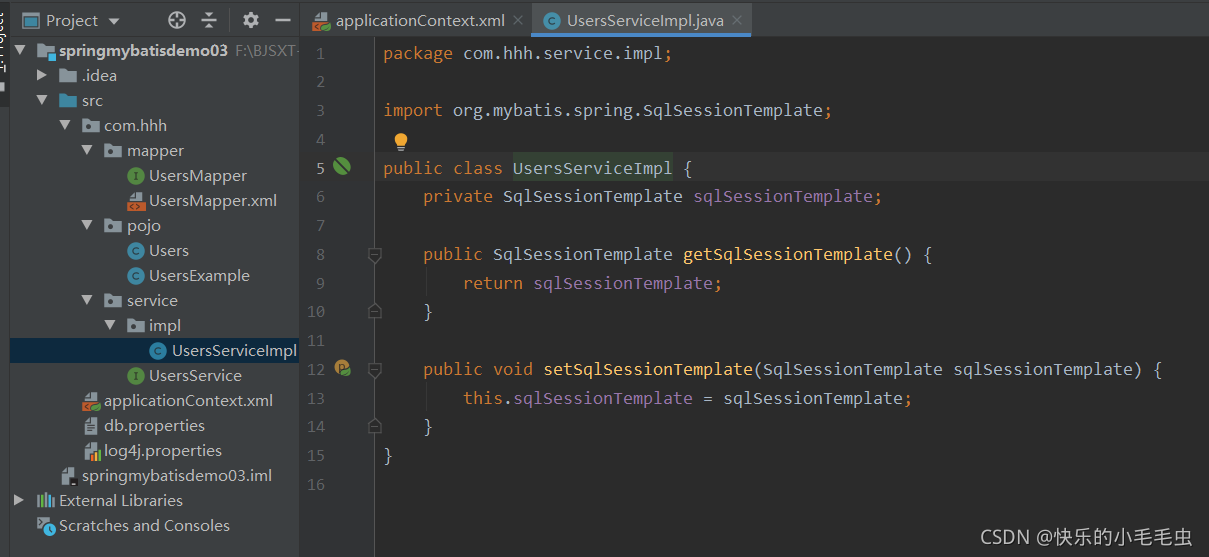Click the External Libraries icon

46,500
